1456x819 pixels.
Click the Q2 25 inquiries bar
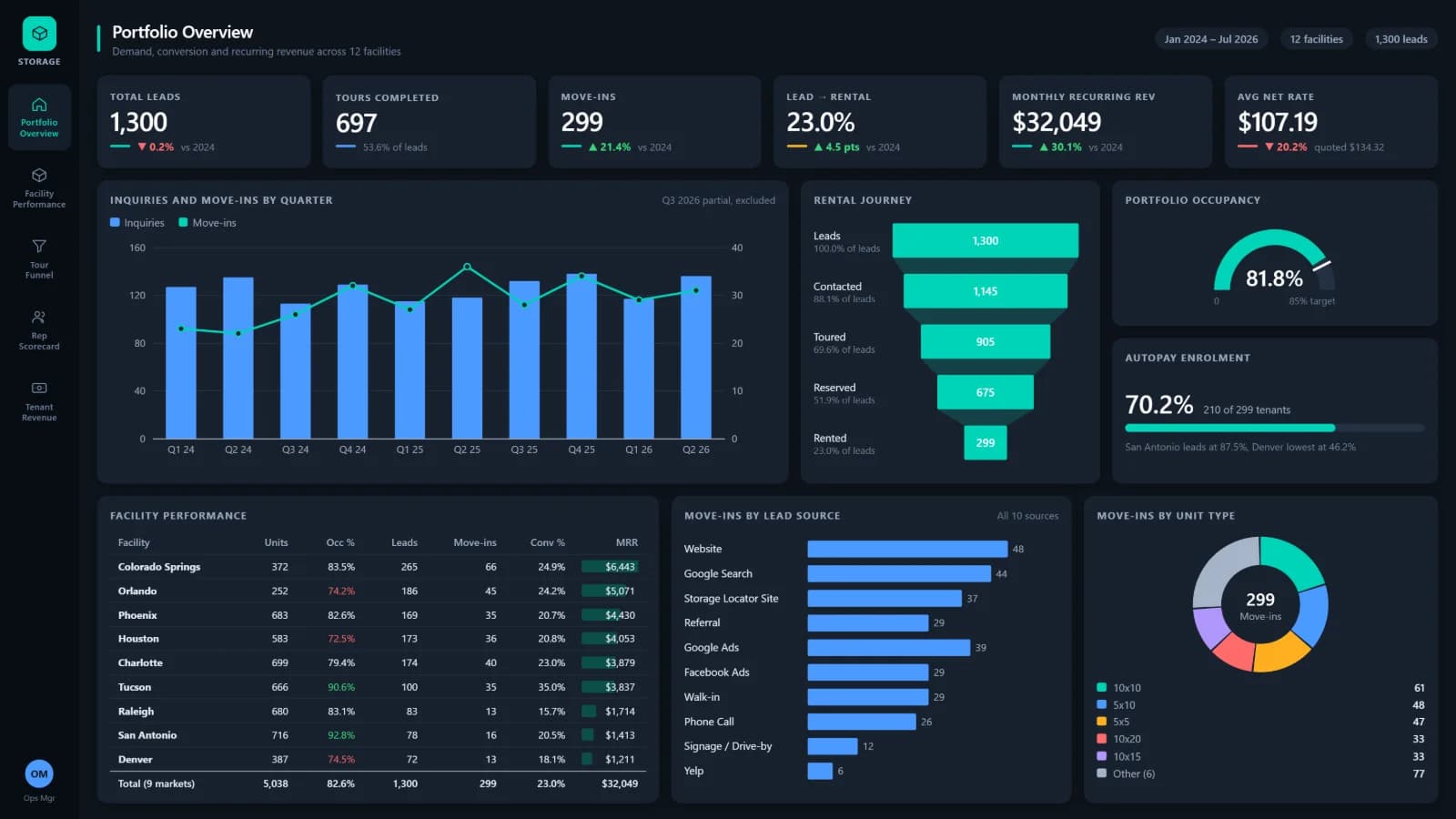(x=467, y=368)
